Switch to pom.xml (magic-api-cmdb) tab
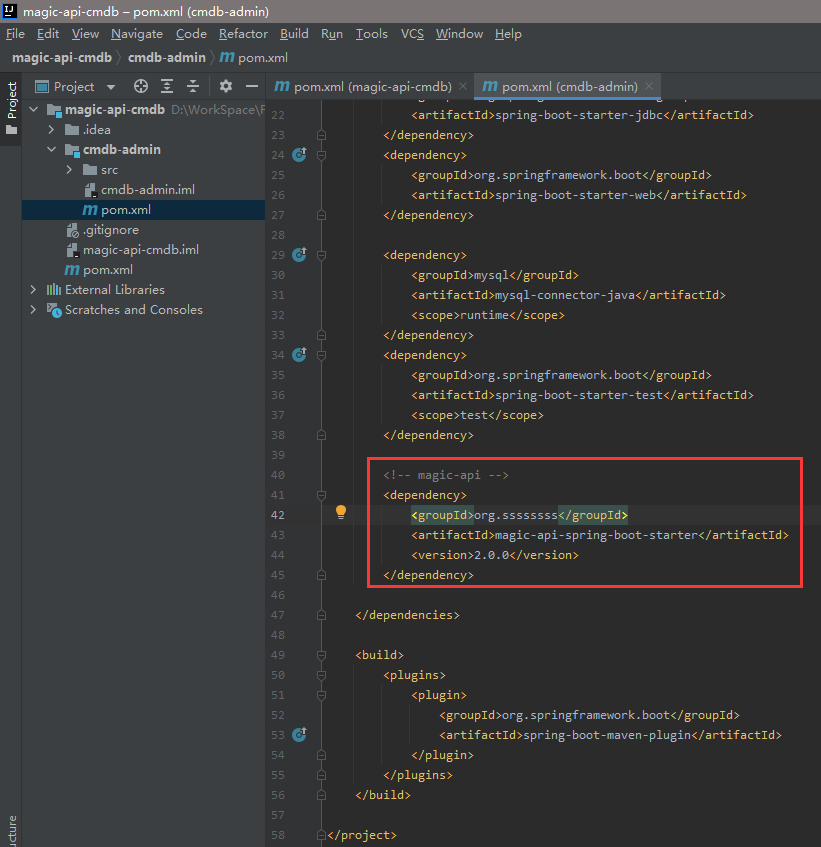821x847 pixels. click(x=371, y=86)
